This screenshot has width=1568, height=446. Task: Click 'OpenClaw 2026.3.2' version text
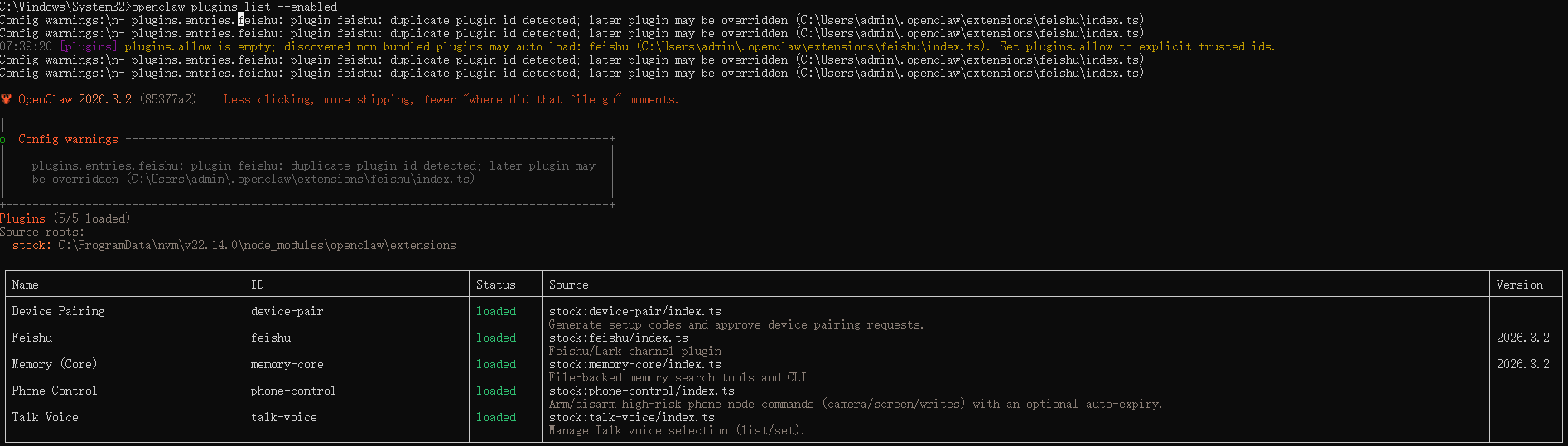75,99
